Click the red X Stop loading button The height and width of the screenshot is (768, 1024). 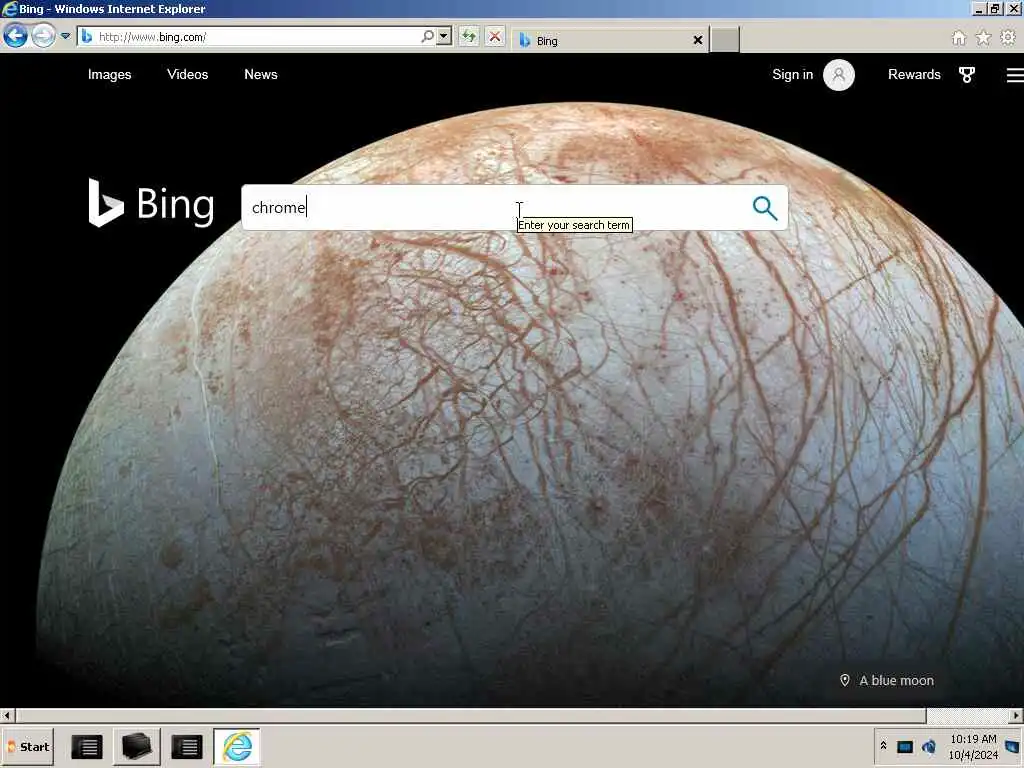pos(495,37)
